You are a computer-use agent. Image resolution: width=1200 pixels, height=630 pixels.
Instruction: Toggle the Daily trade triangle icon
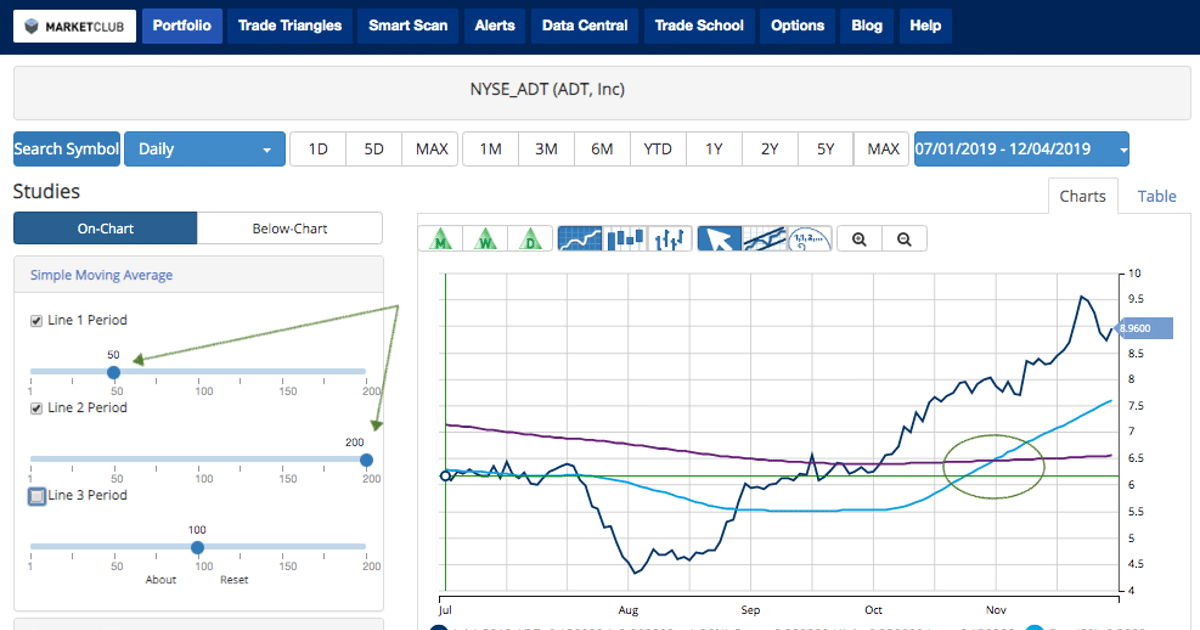[x=531, y=238]
